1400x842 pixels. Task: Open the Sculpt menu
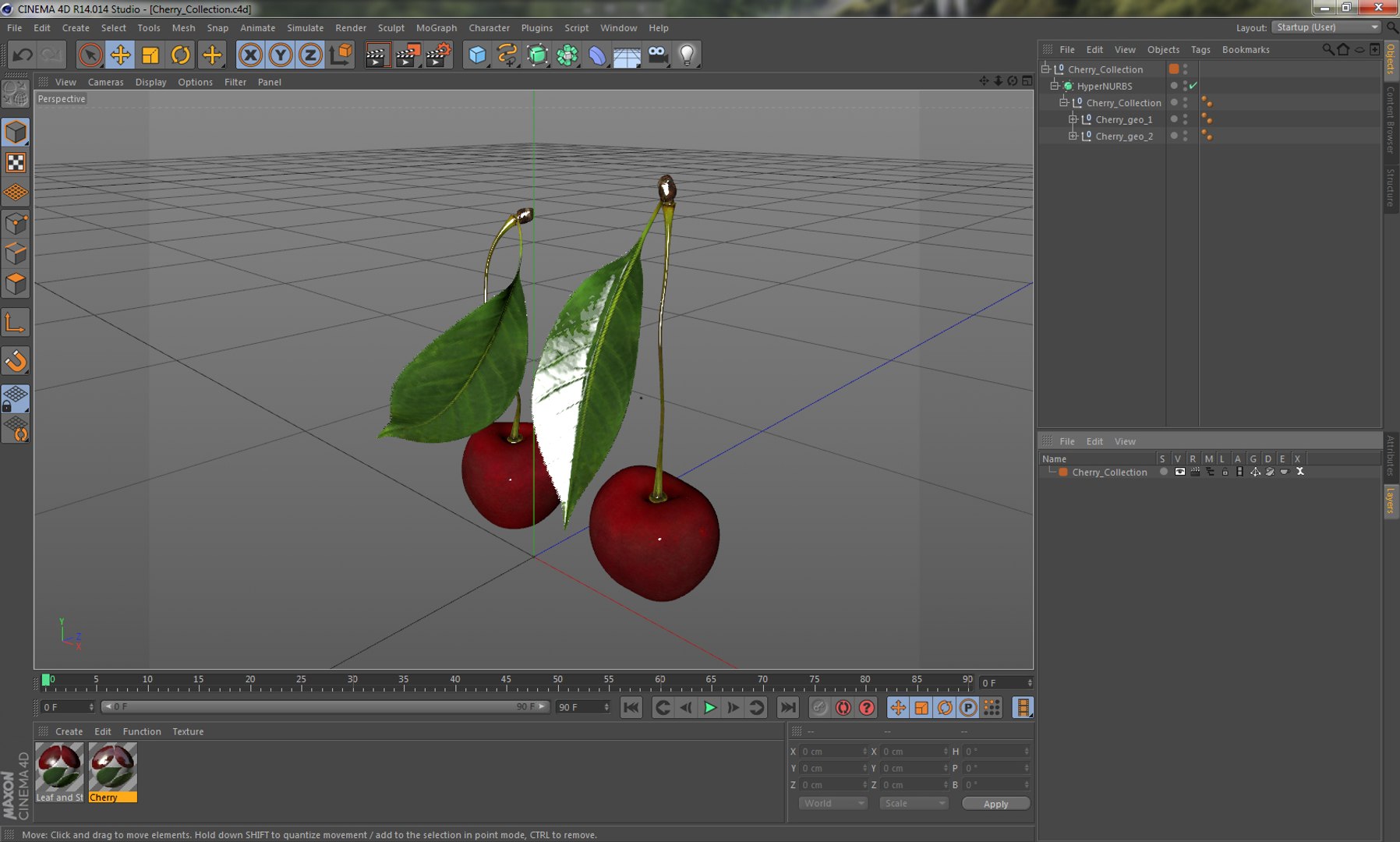point(391,27)
